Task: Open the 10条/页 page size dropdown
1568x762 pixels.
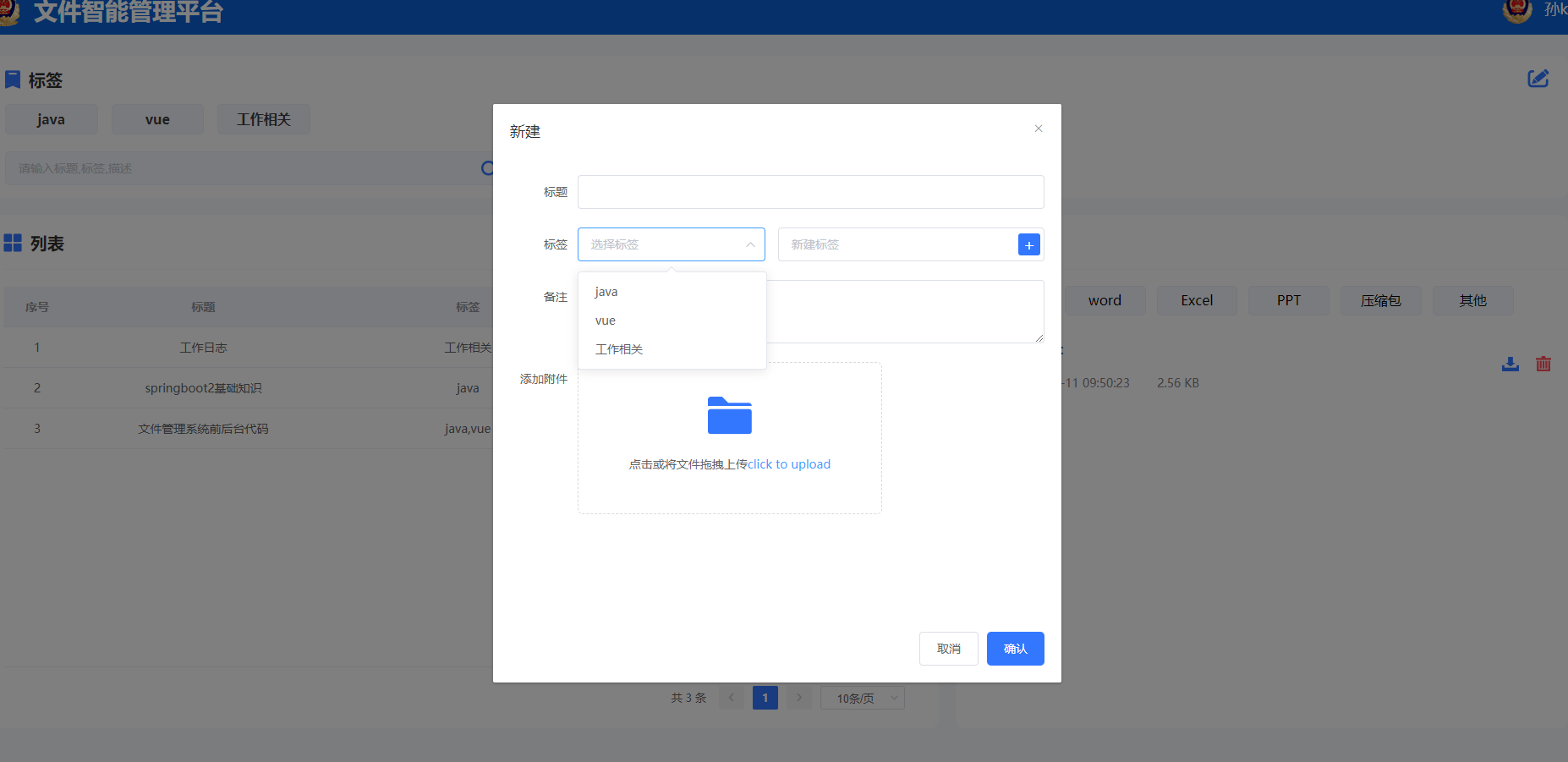Action: pos(863,698)
